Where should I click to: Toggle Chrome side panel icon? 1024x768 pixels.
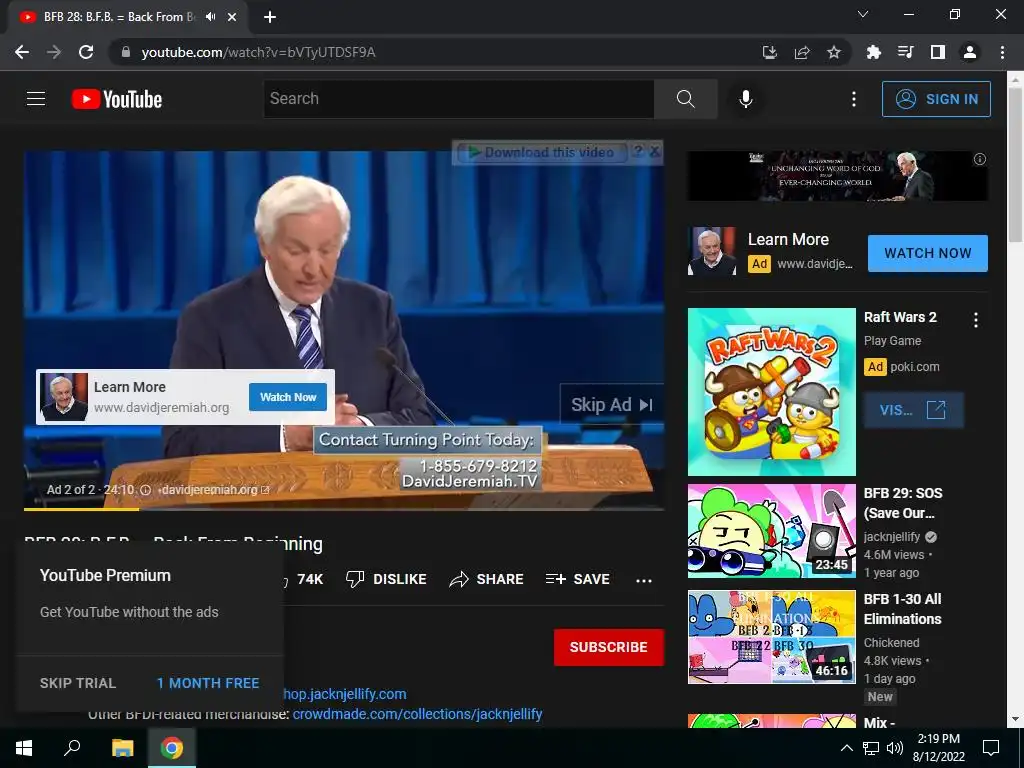[938, 52]
